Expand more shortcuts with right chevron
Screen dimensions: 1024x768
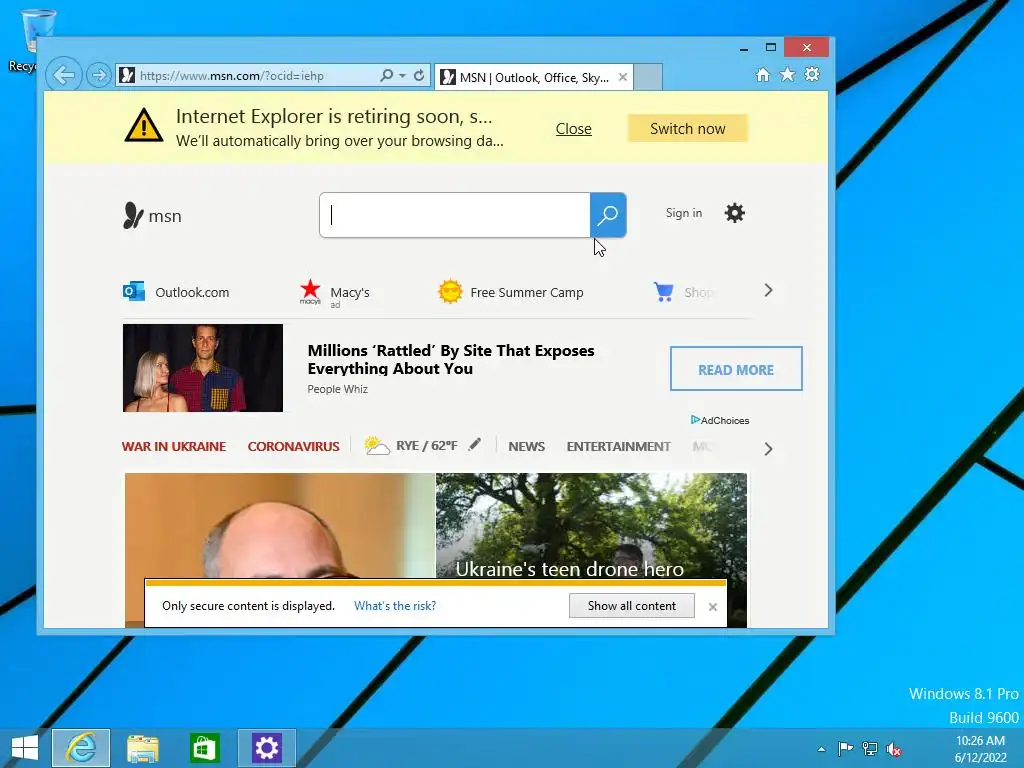coord(768,291)
